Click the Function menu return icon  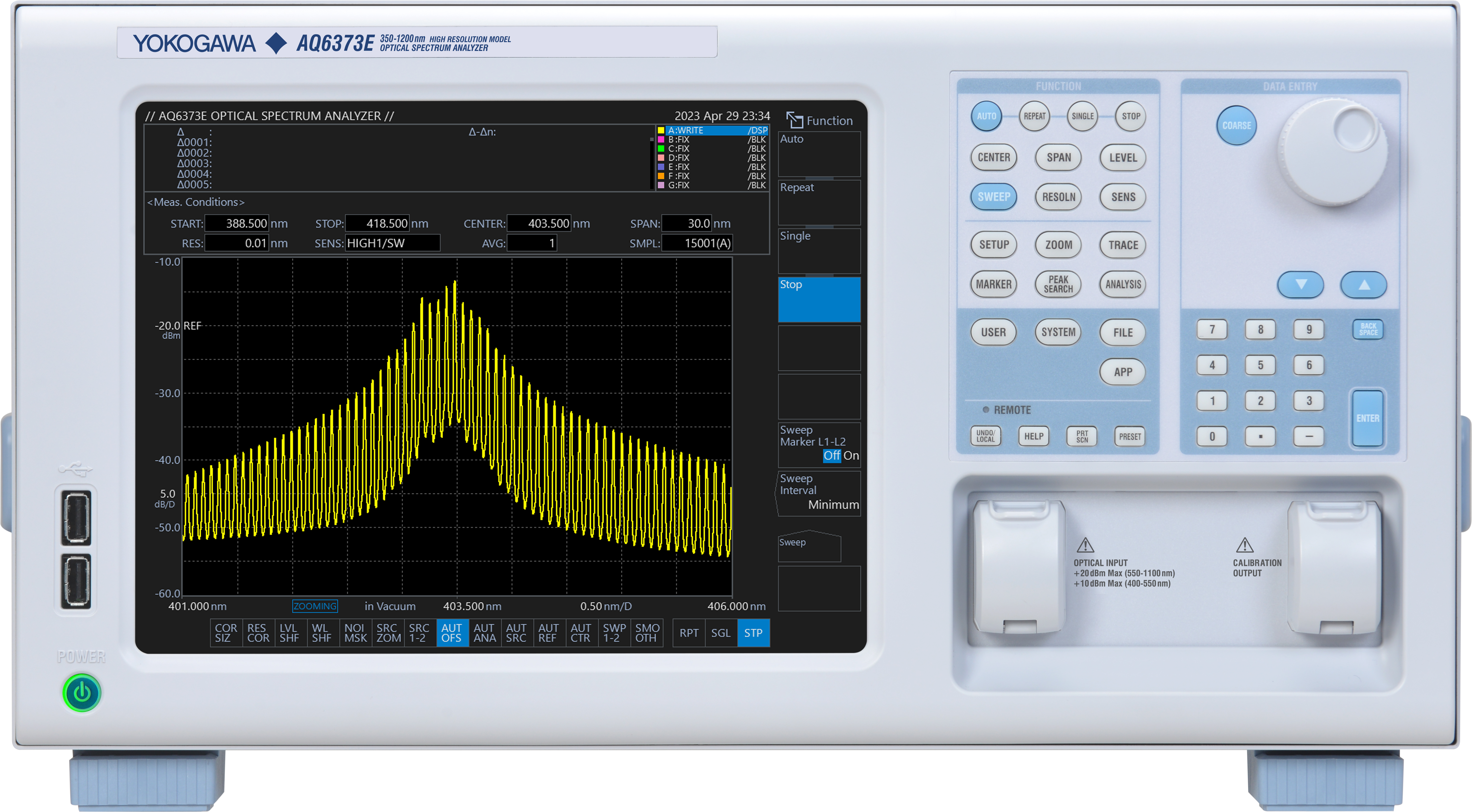(794, 120)
